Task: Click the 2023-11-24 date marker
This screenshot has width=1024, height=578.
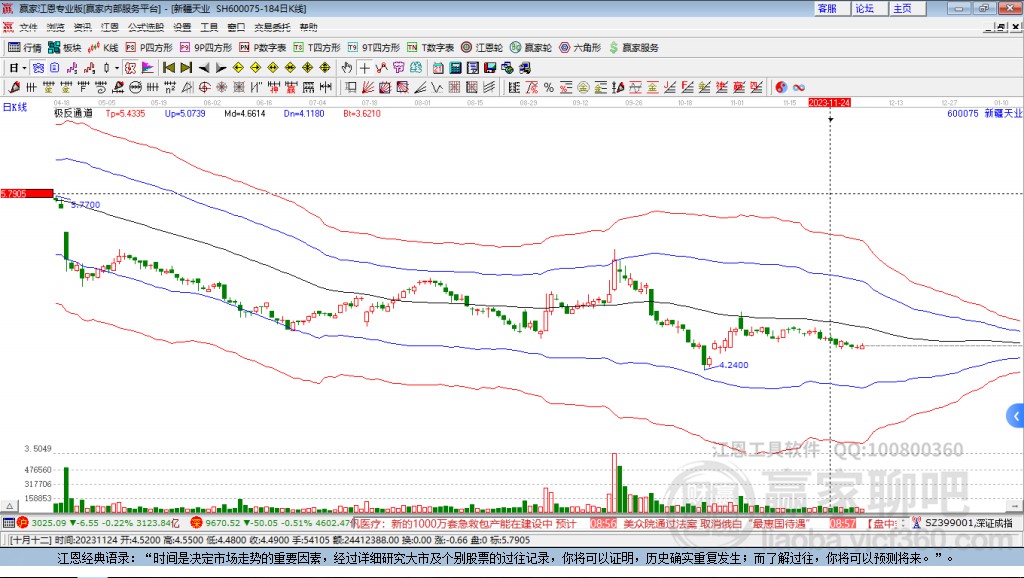Action: click(x=829, y=102)
